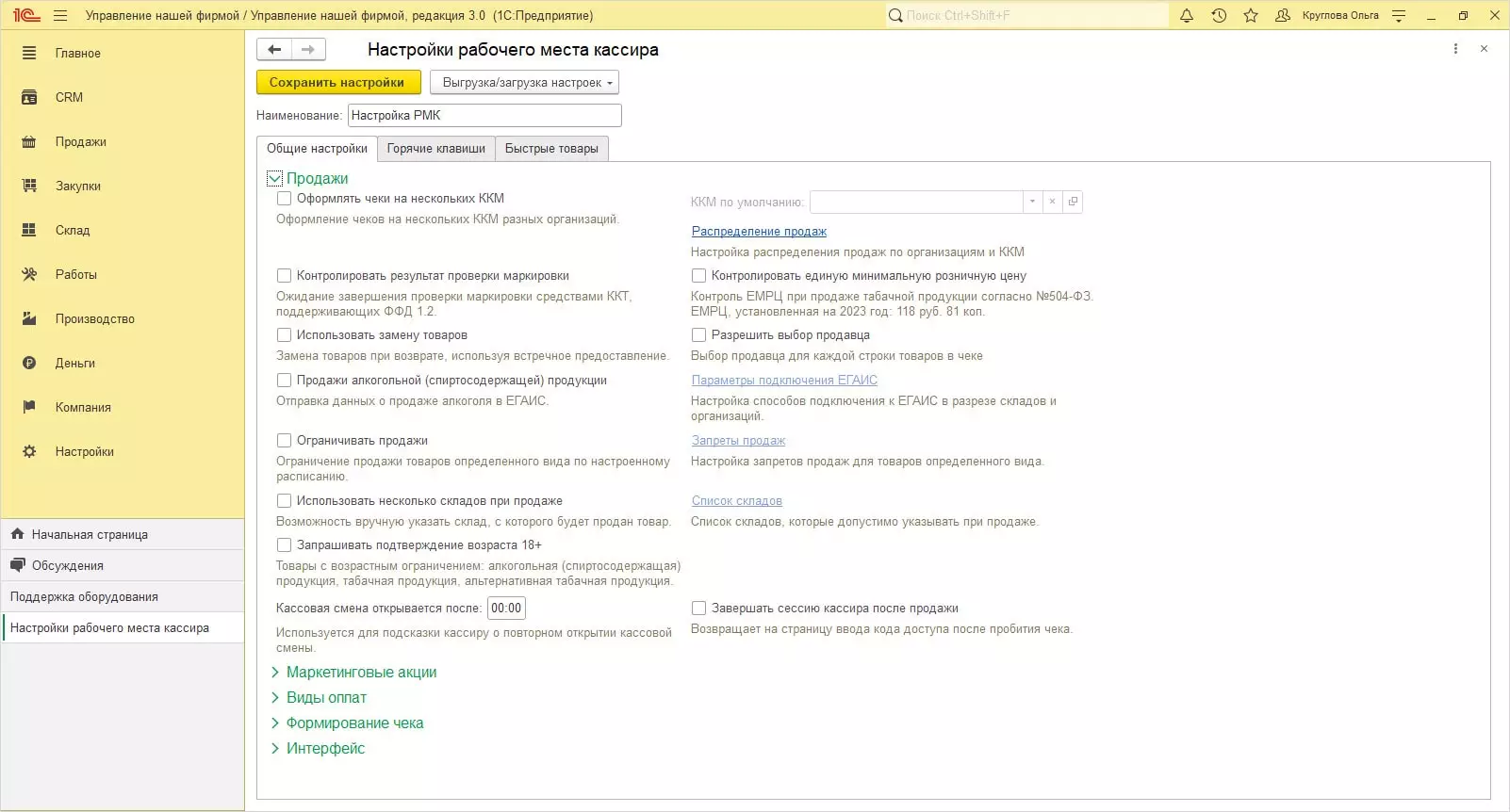Click the Обсуждения chat bubble icon

[x=17, y=565]
